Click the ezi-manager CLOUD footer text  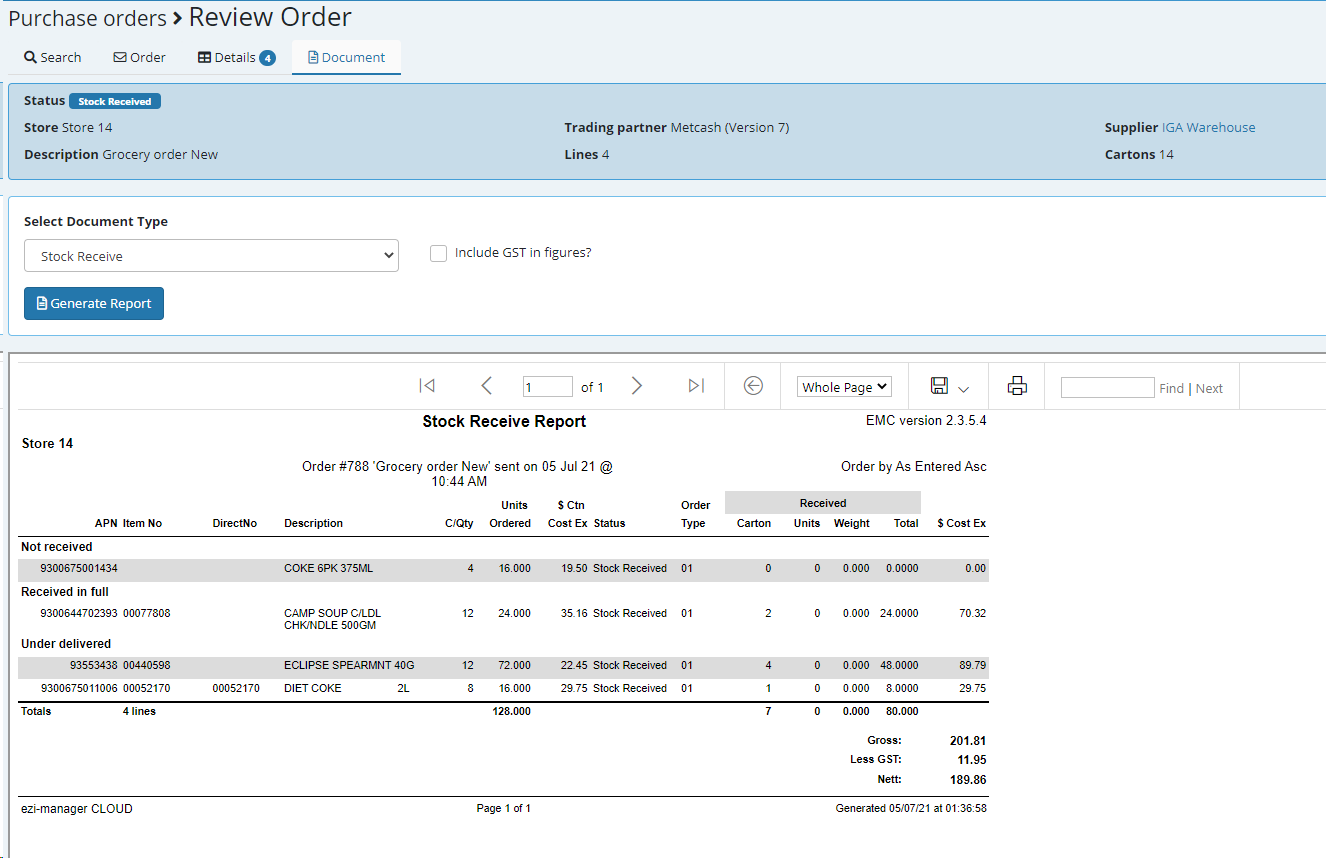76,809
